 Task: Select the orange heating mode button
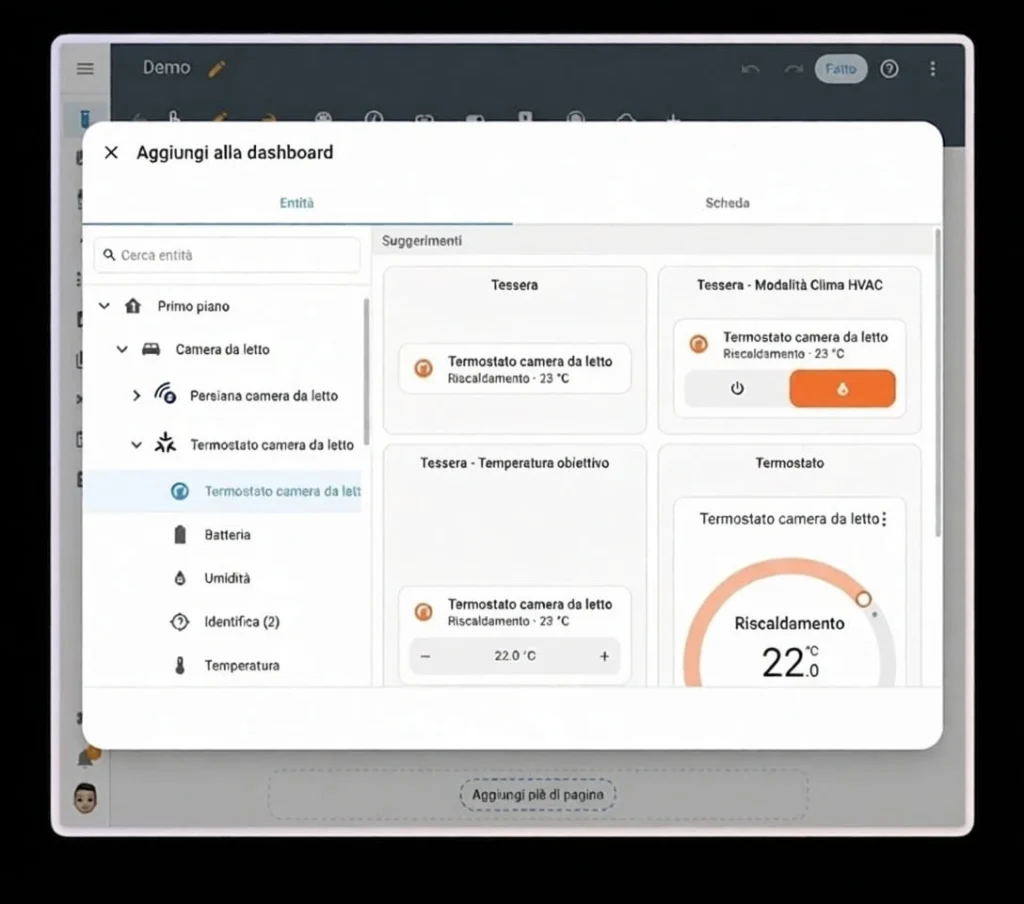click(x=842, y=389)
